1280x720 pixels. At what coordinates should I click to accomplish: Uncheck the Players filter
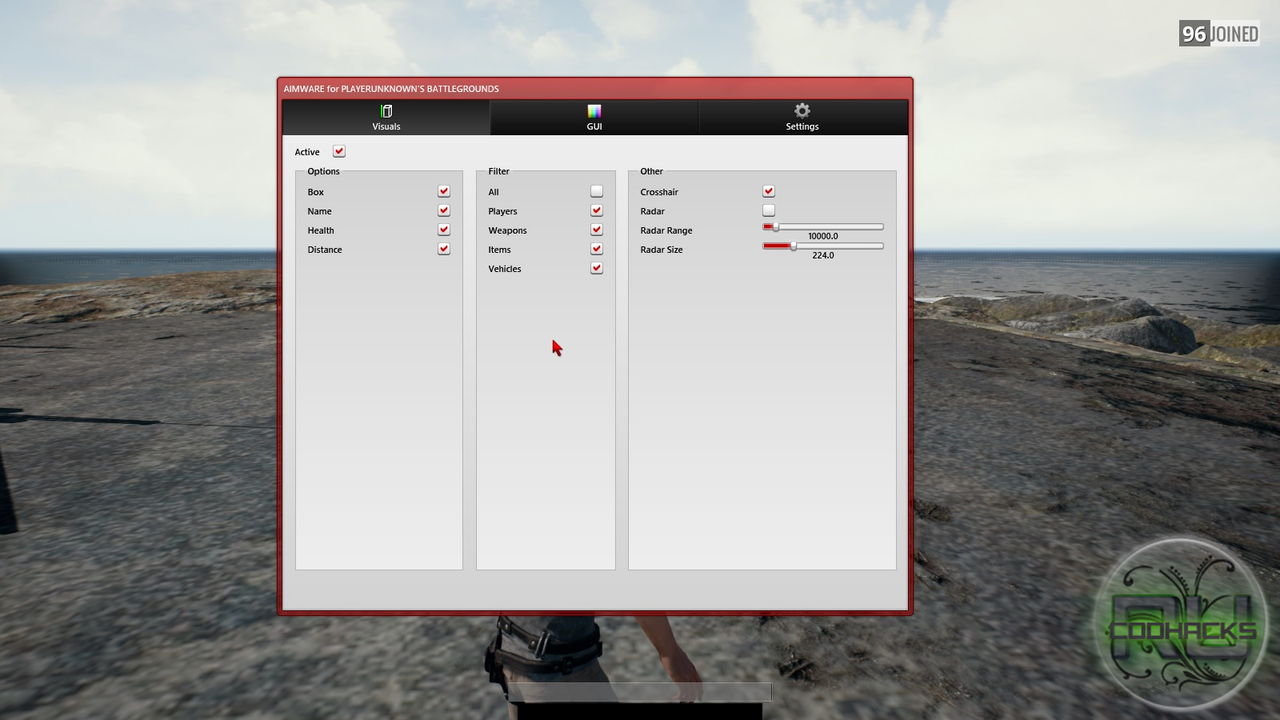pos(597,211)
